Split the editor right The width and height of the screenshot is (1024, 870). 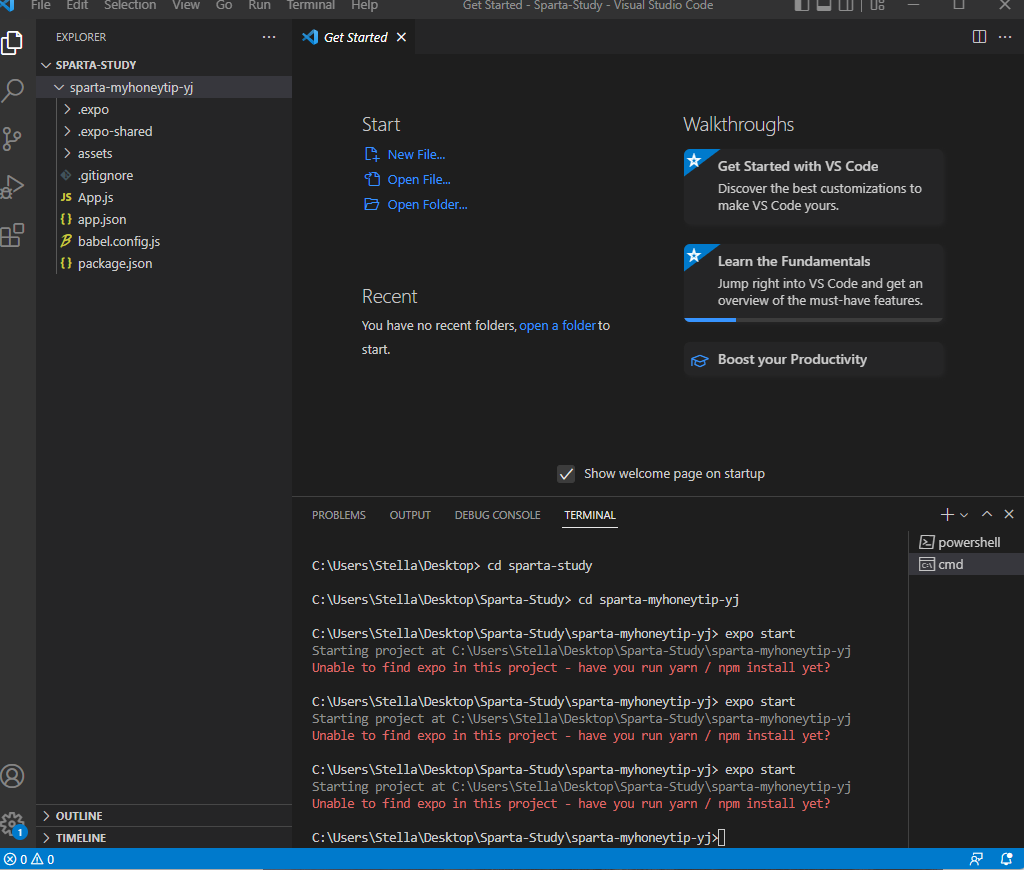tap(979, 37)
